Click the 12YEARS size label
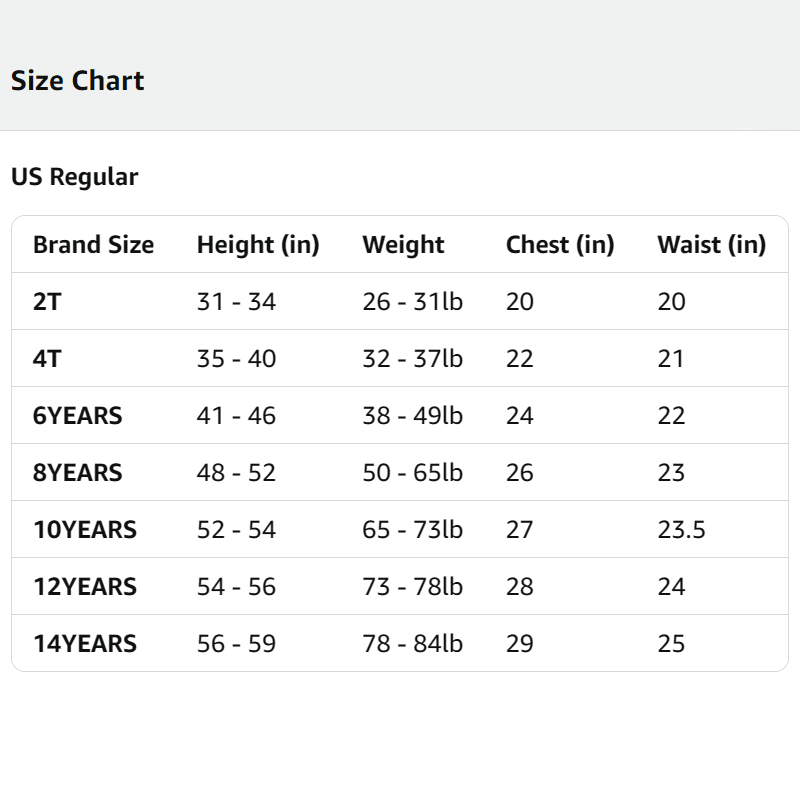Image resolution: width=800 pixels, height=800 pixels. pos(84,586)
